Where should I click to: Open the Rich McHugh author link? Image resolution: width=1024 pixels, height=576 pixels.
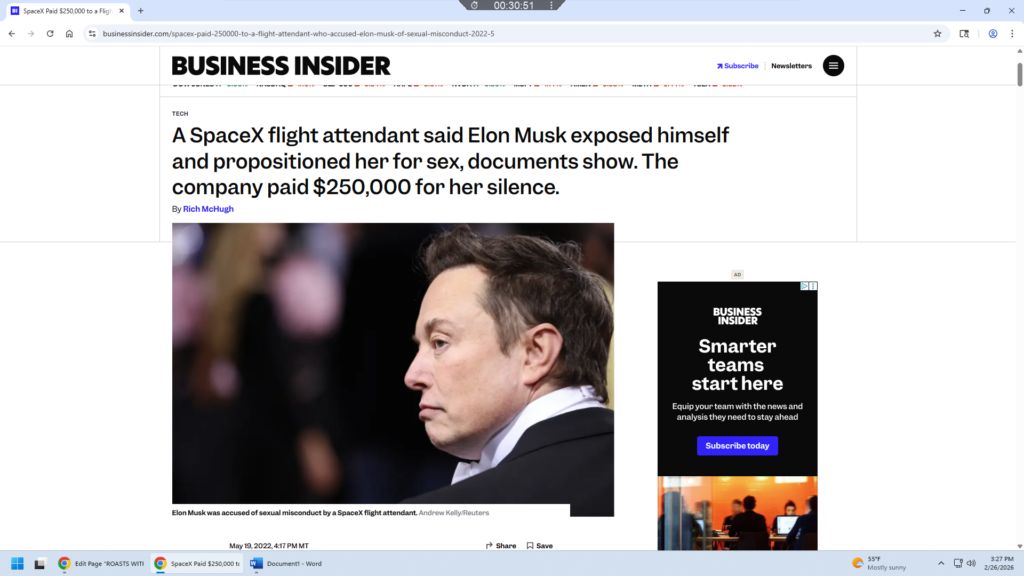pos(208,209)
